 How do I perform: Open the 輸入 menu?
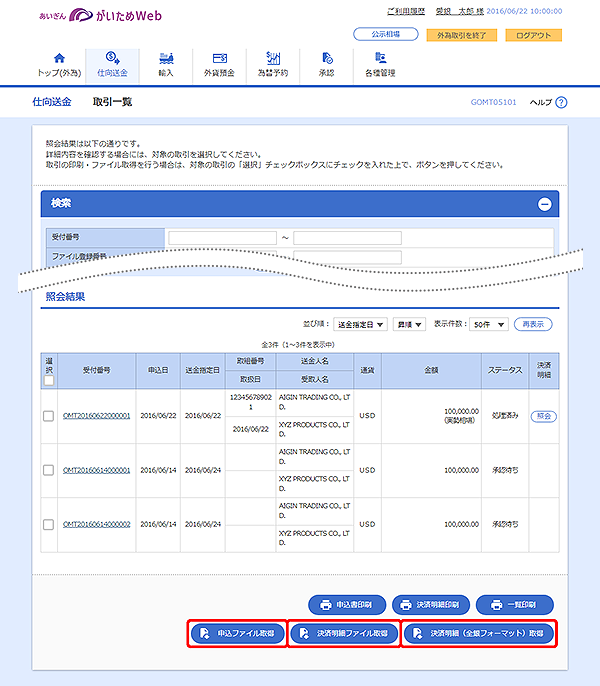click(x=166, y=66)
